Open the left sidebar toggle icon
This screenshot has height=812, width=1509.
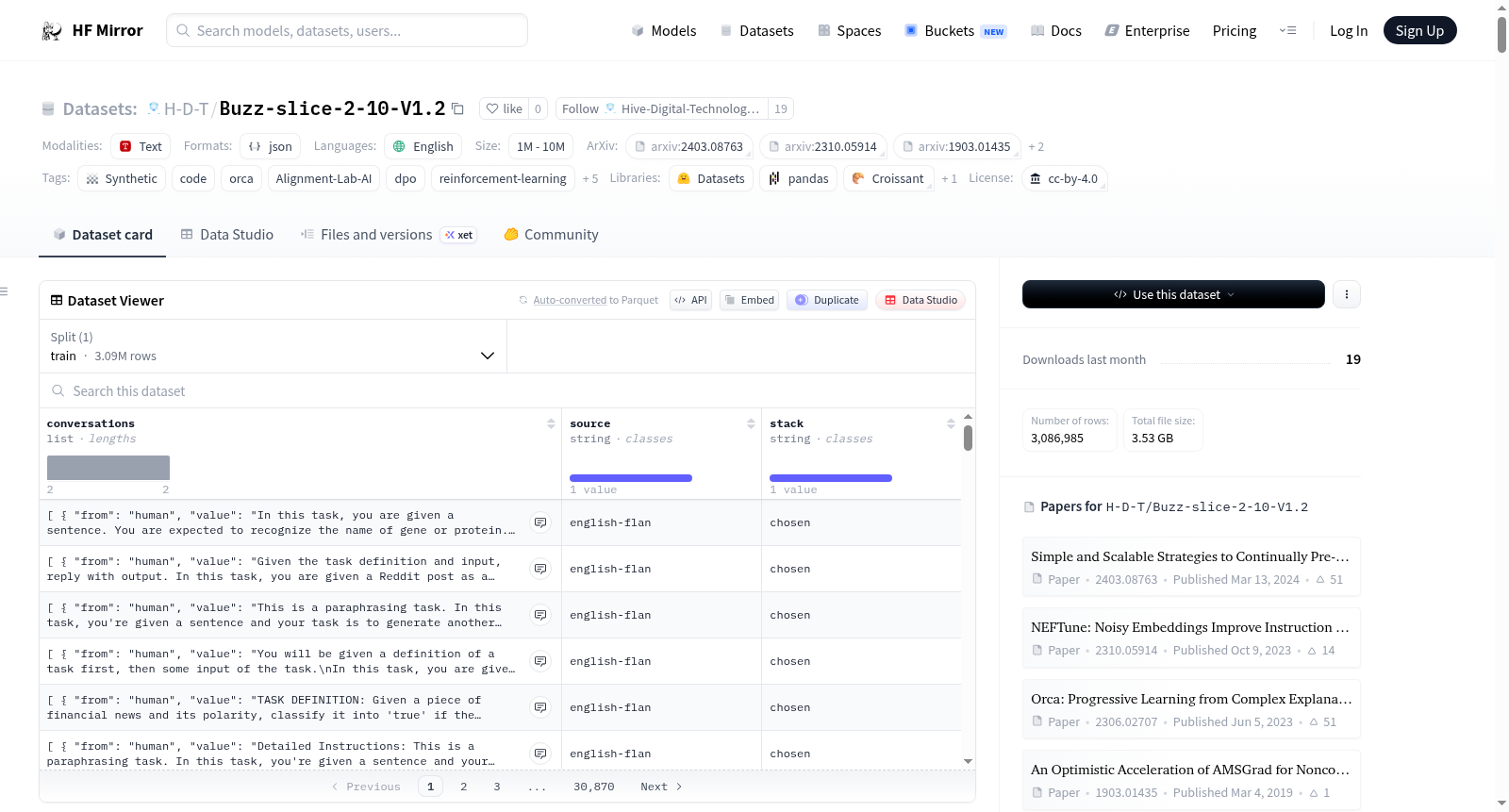5,291
